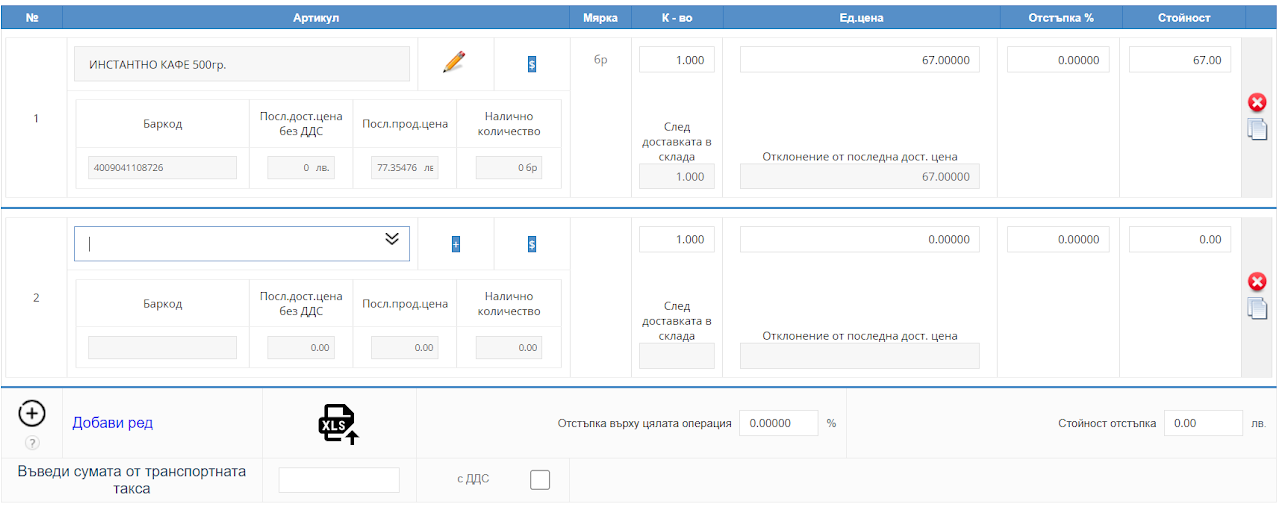Delete row 1 with red X icon
1280x510 pixels.
(x=1258, y=102)
